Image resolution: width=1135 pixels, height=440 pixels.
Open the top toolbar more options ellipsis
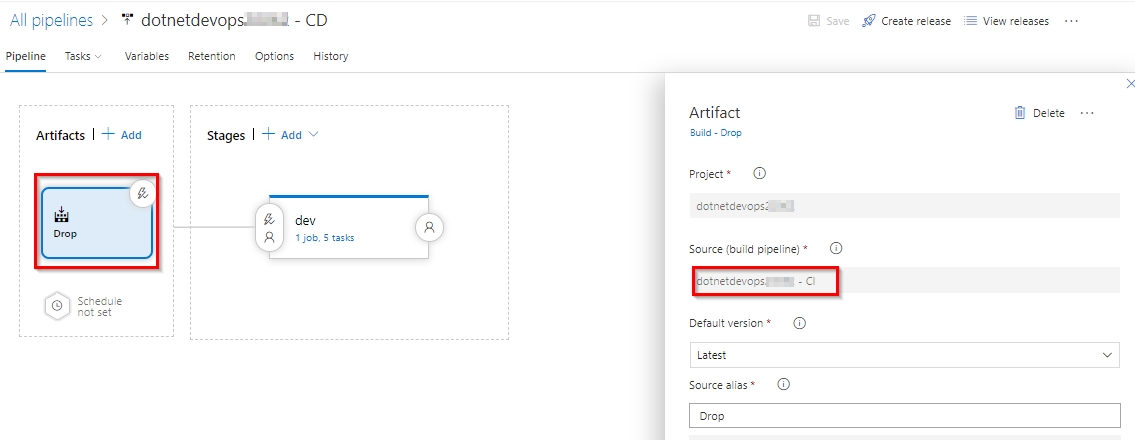[1071, 21]
